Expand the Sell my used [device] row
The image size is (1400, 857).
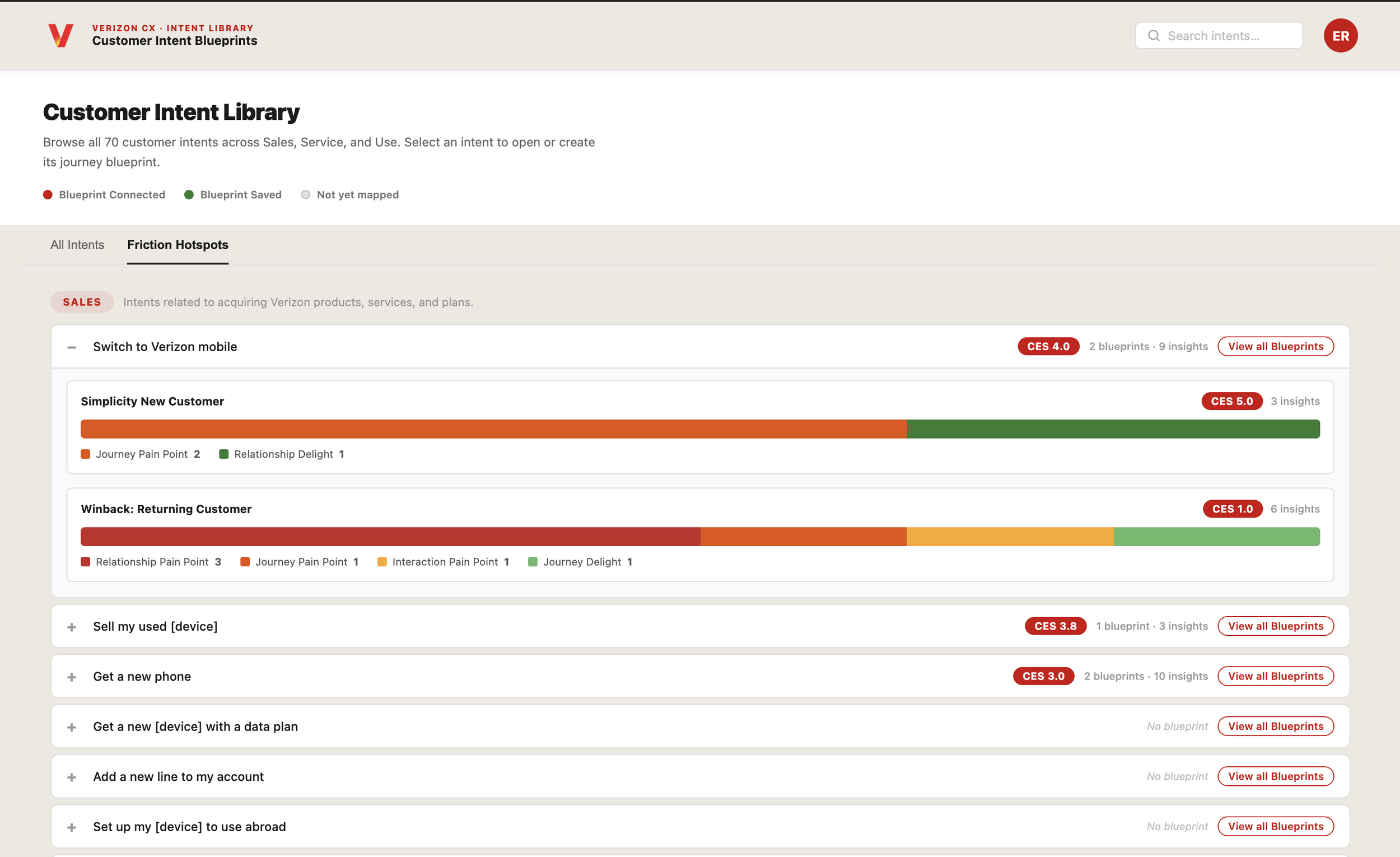(x=72, y=627)
